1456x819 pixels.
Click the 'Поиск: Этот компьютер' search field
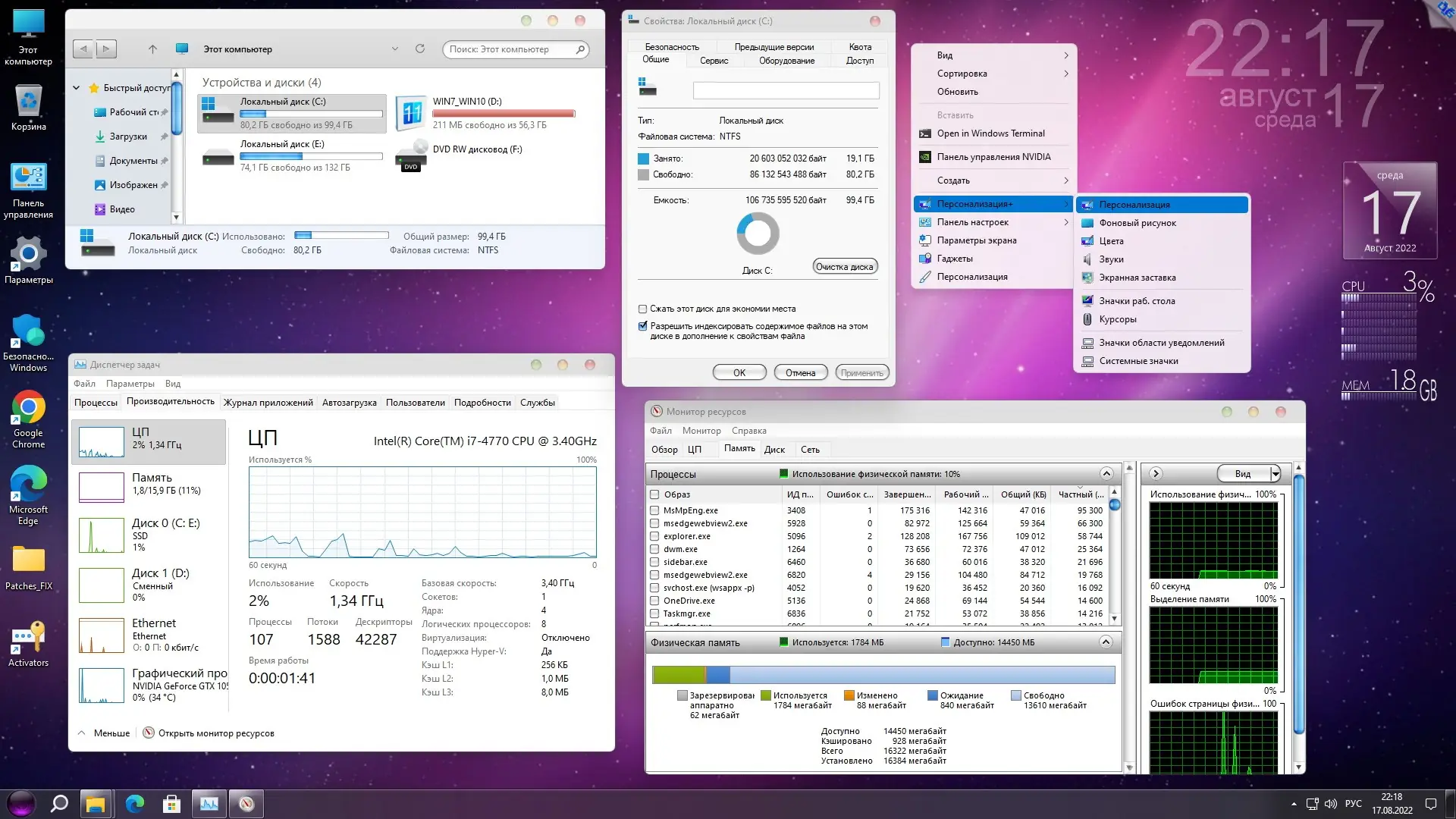click(516, 49)
